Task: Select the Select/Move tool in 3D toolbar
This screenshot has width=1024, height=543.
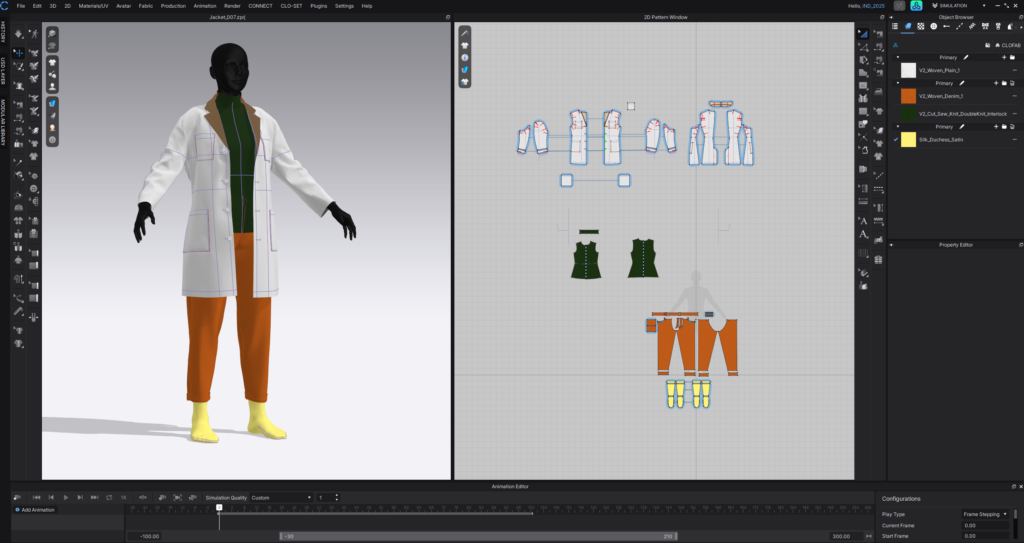Action: point(18,53)
